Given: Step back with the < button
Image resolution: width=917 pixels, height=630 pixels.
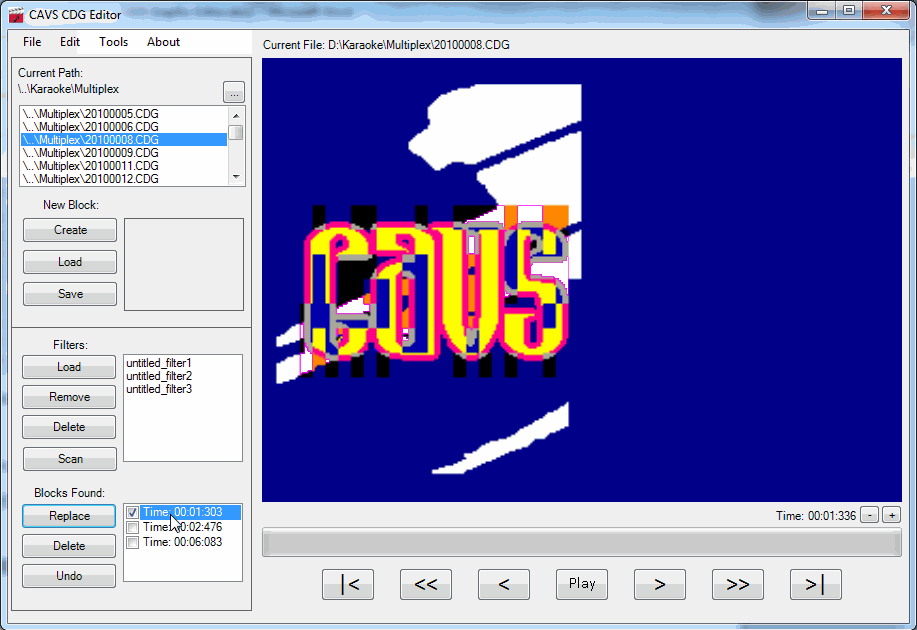Looking at the screenshot, I should [504, 584].
